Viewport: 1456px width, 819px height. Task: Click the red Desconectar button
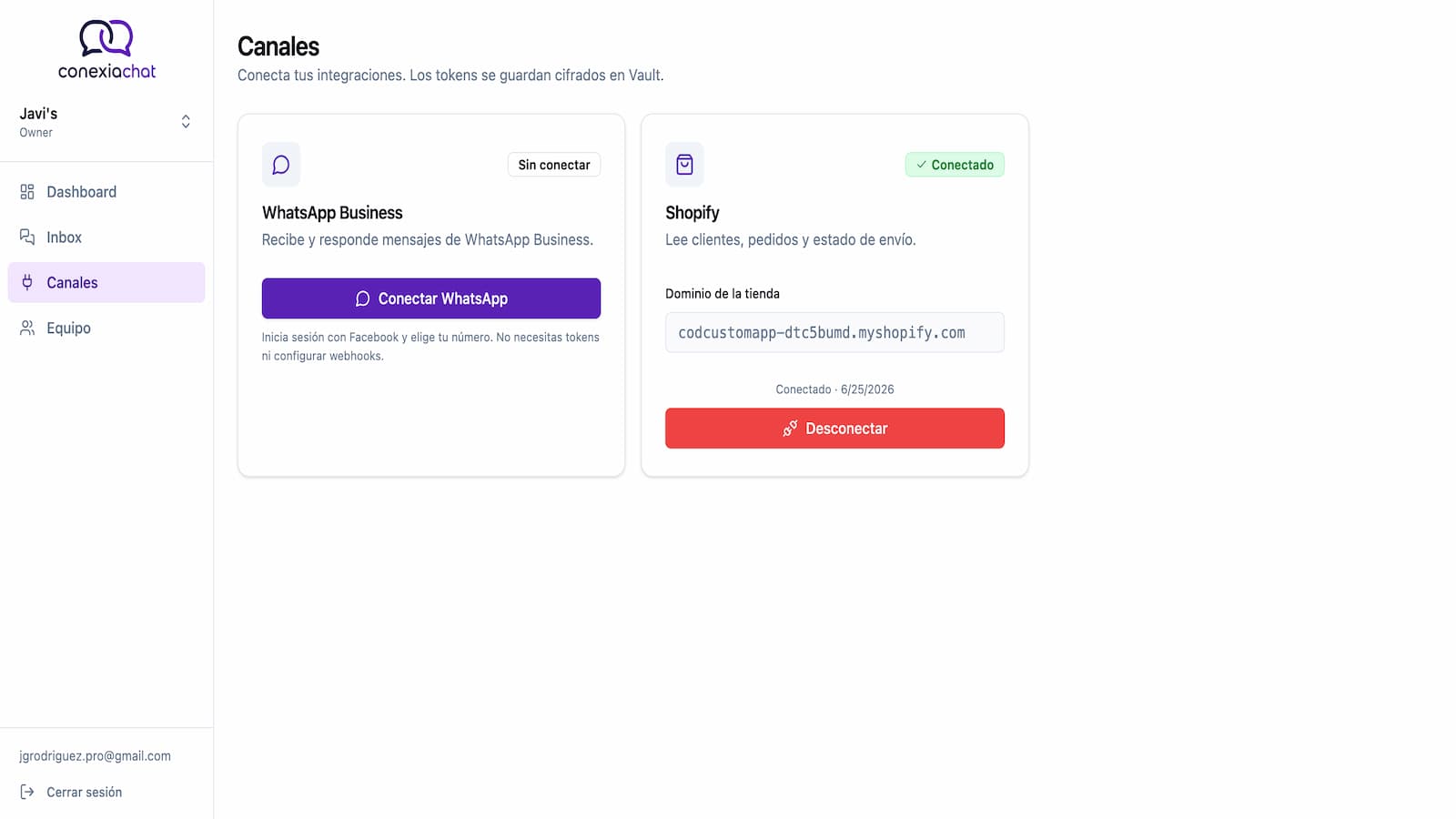click(834, 428)
